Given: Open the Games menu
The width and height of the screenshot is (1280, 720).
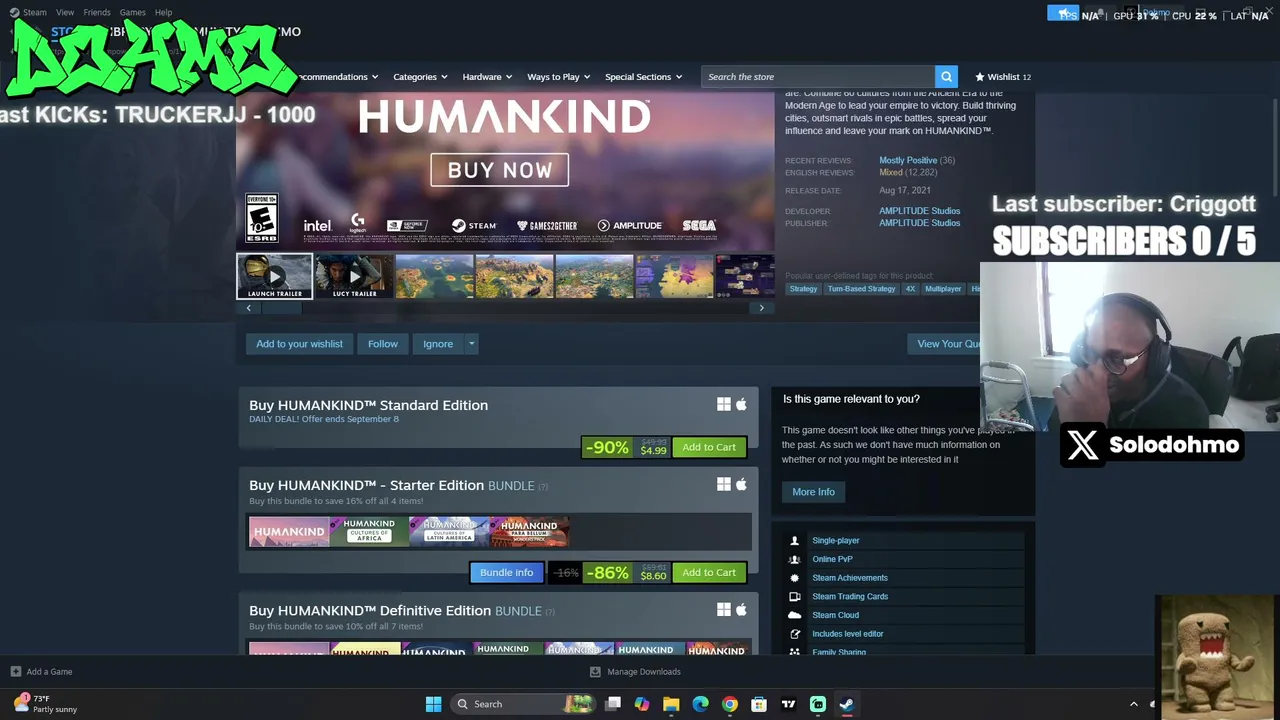Looking at the screenshot, I should click(x=132, y=12).
